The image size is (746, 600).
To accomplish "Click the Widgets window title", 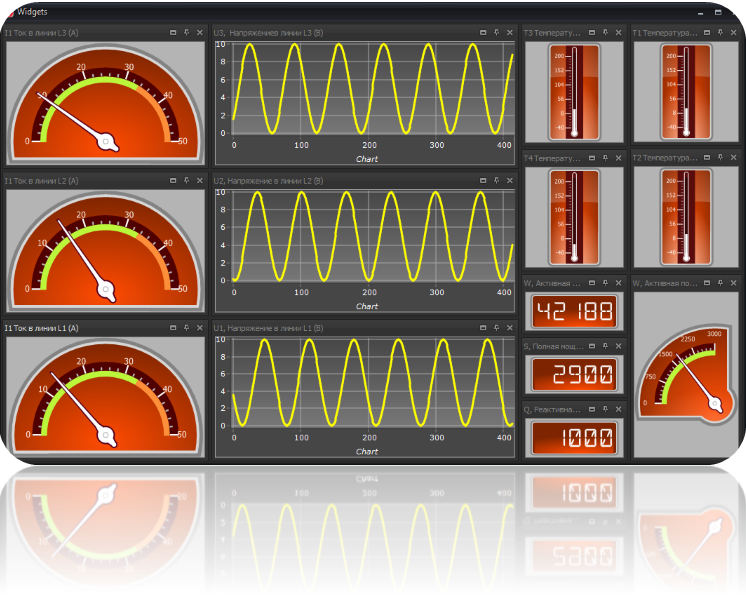I will [32, 12].
